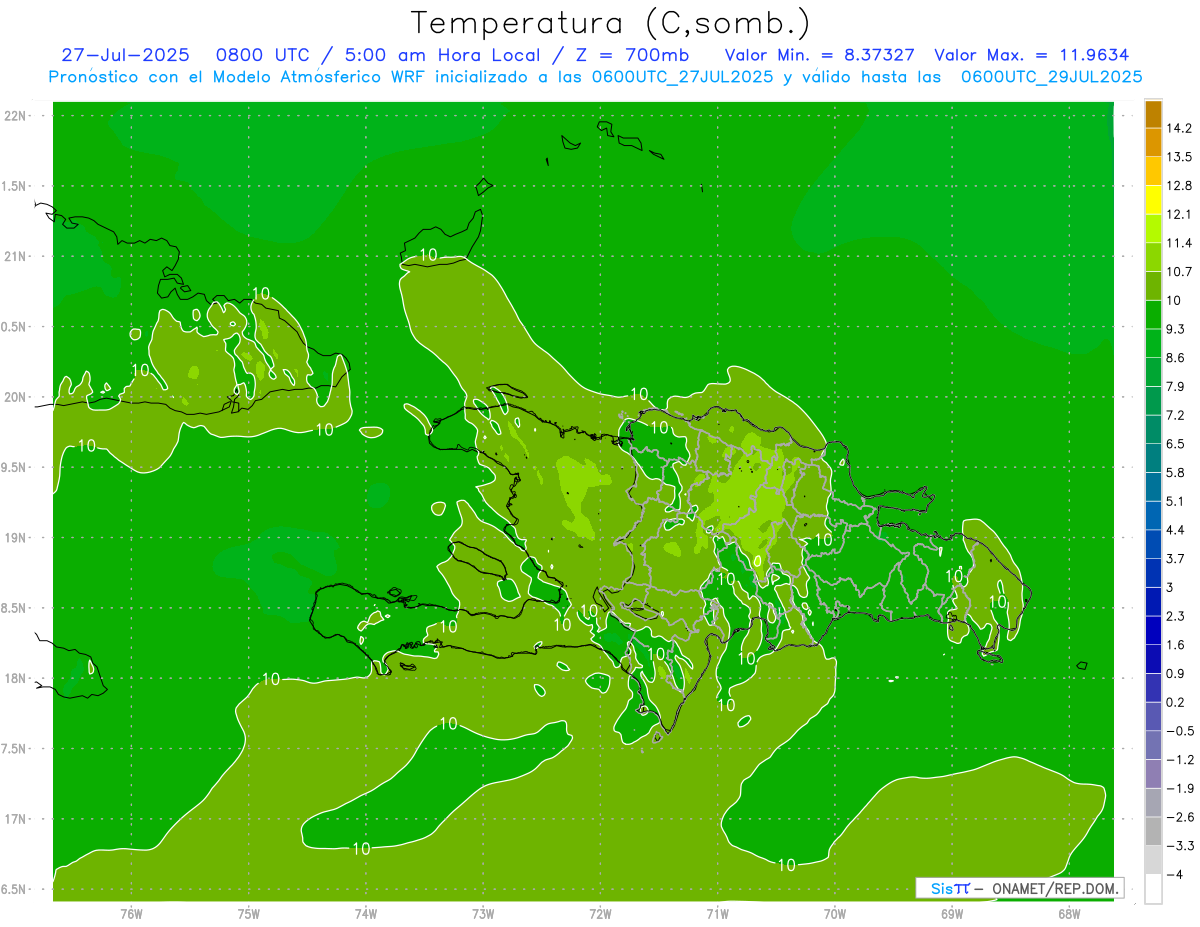Click the "5.1" color bar label
1200x927 pixels.
(x=1176, y=501)
